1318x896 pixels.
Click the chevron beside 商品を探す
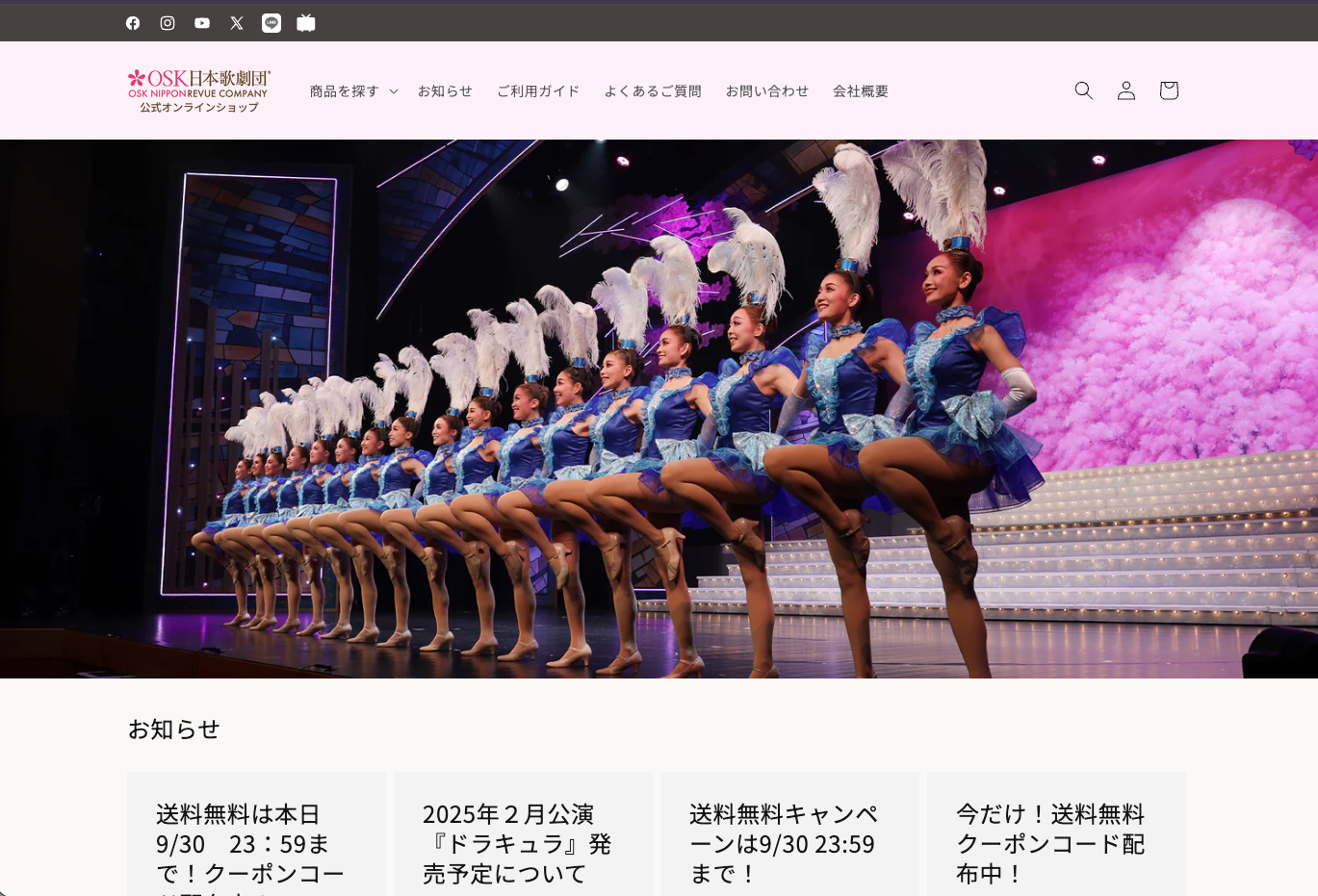[393, 91]
